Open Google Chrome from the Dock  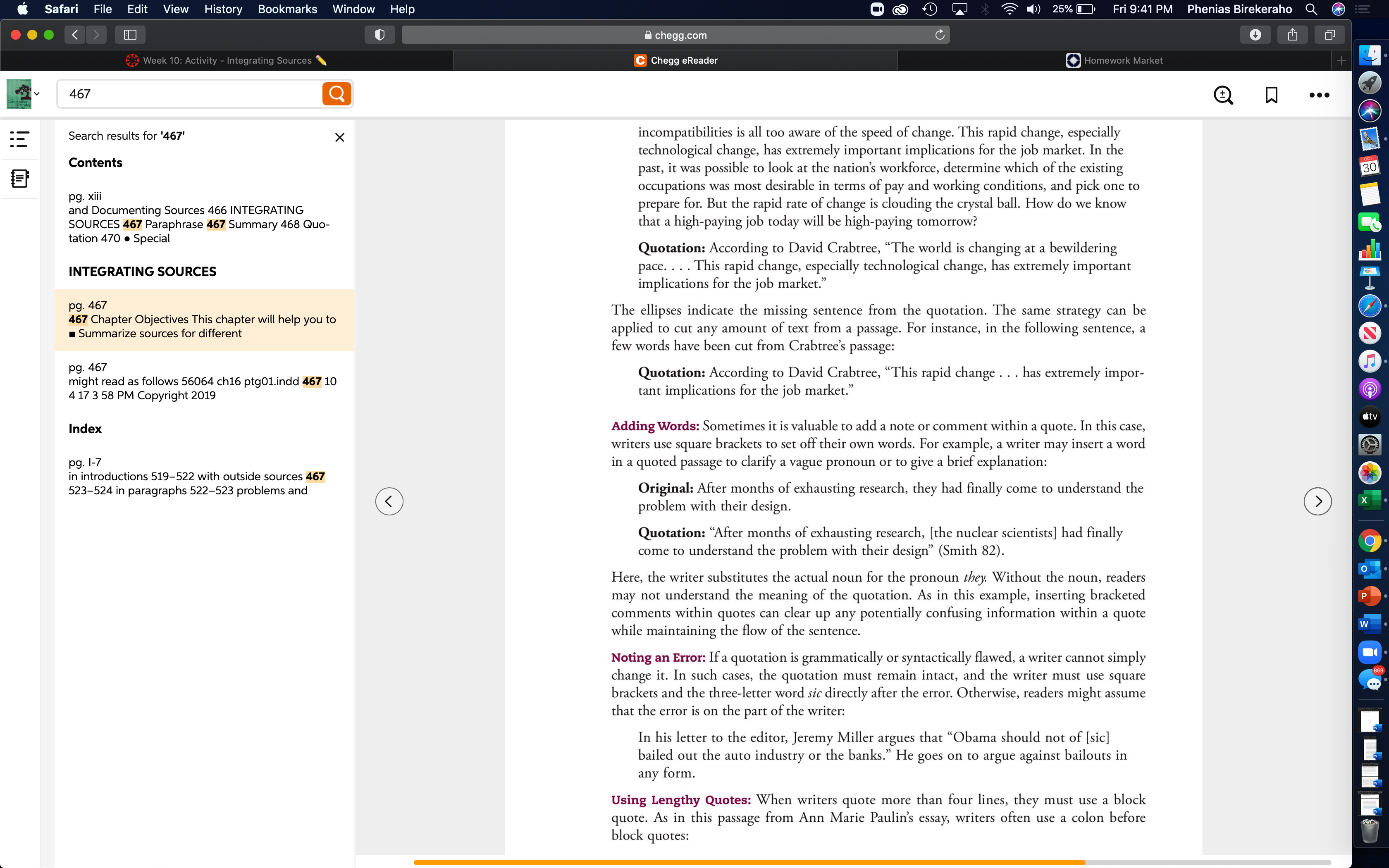tap(1370, 541)
